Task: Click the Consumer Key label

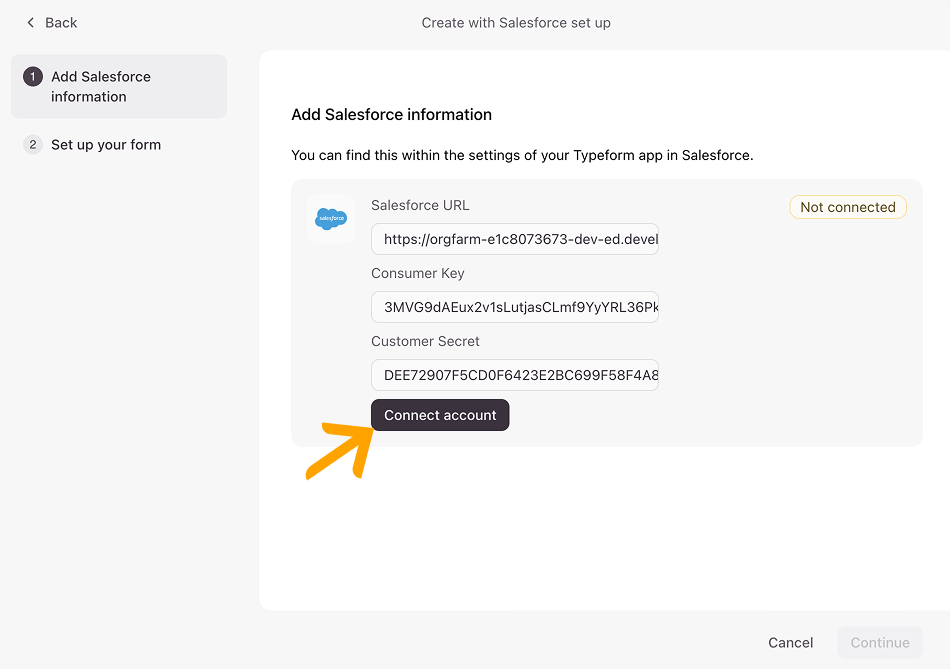Action: [x=418, y=273]
